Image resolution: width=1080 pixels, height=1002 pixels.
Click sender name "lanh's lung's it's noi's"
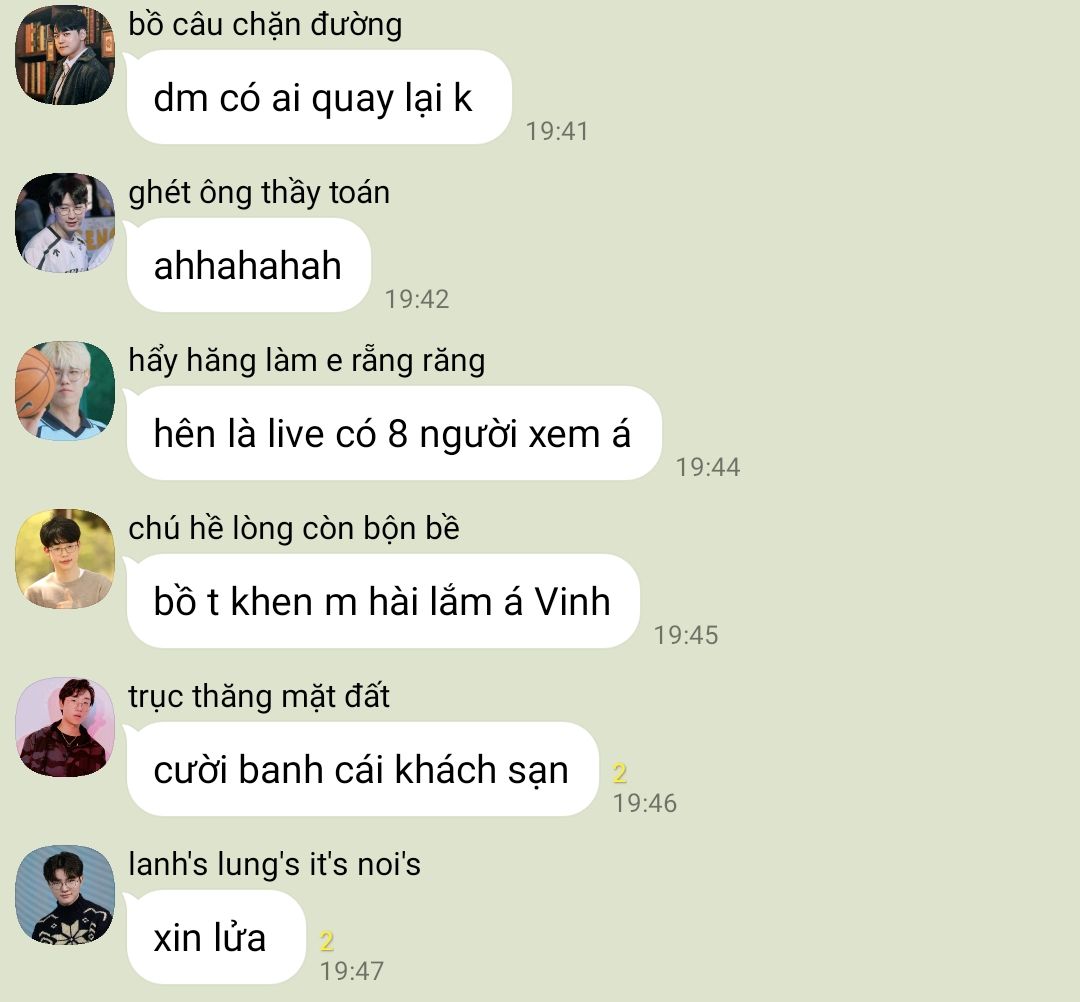(274, 865)
